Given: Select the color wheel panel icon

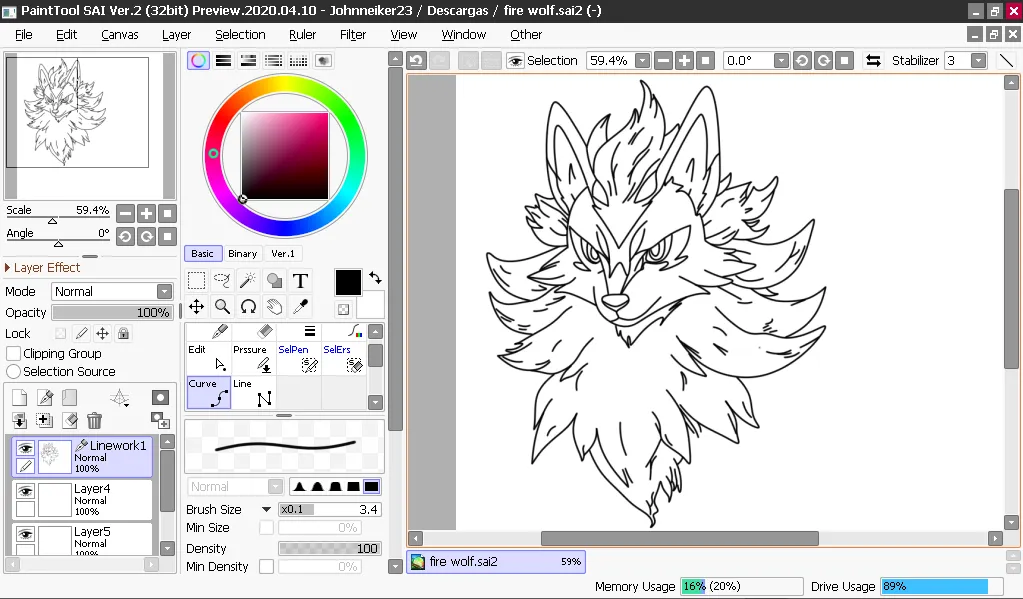Looking at the screenshot, I should tap(198, 61).
